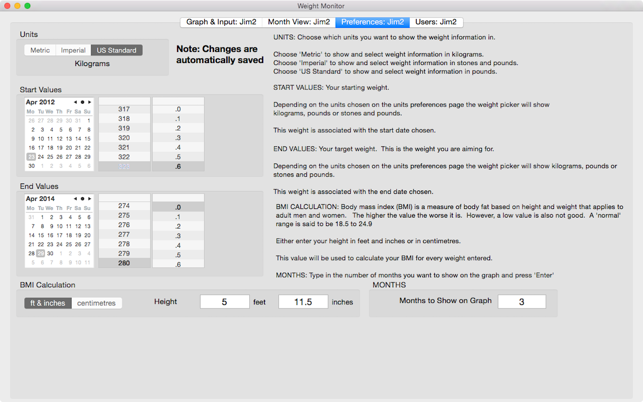Select Imperial units
This screenshot has width=643, height=402.
(x=73, y=50)
